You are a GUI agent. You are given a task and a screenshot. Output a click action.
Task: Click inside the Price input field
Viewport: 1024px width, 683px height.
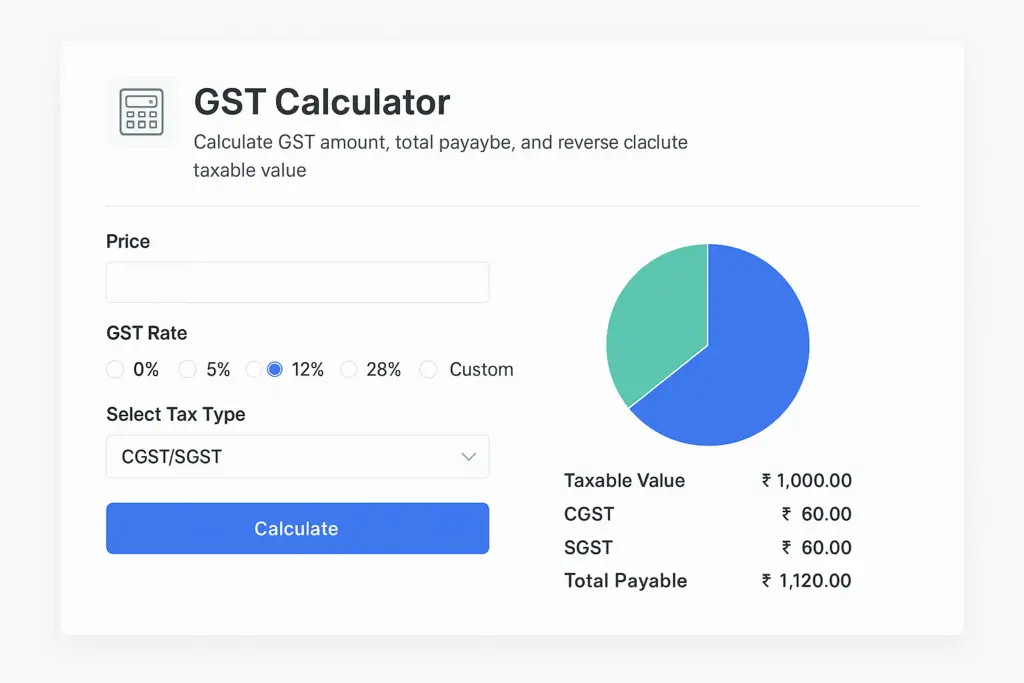297,282
